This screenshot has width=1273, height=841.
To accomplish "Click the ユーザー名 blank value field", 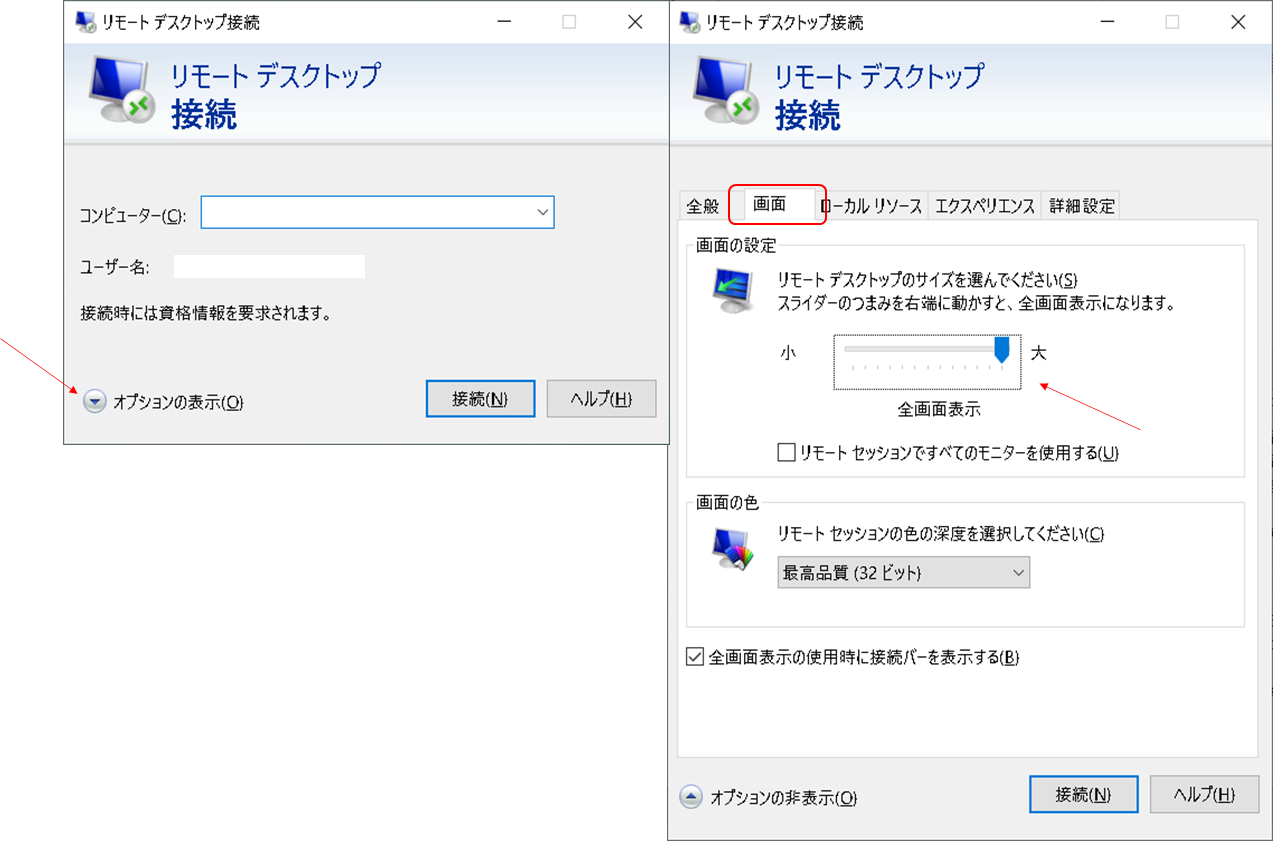I will tap(269, 266).
